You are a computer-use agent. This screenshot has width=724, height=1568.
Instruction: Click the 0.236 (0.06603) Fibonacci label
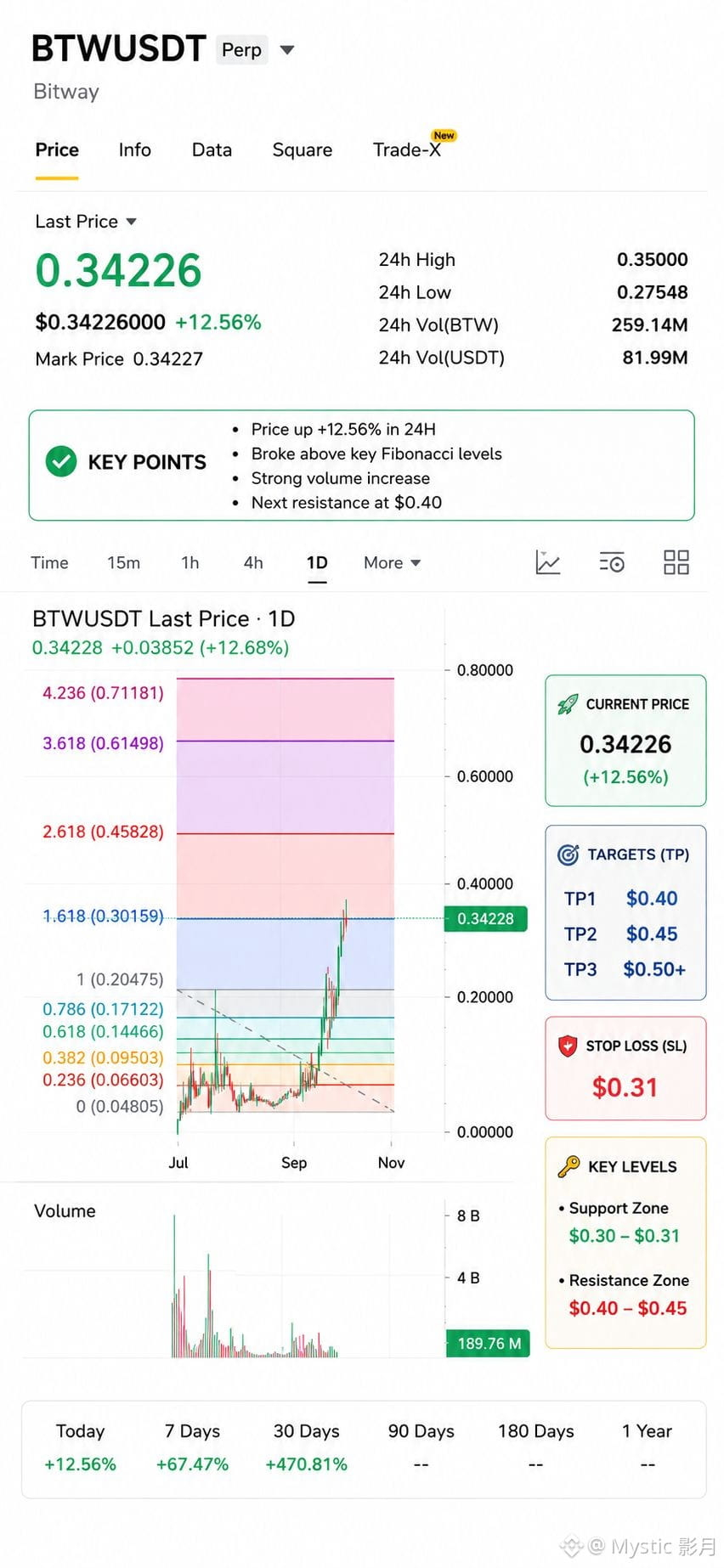tap(103, 1080)
